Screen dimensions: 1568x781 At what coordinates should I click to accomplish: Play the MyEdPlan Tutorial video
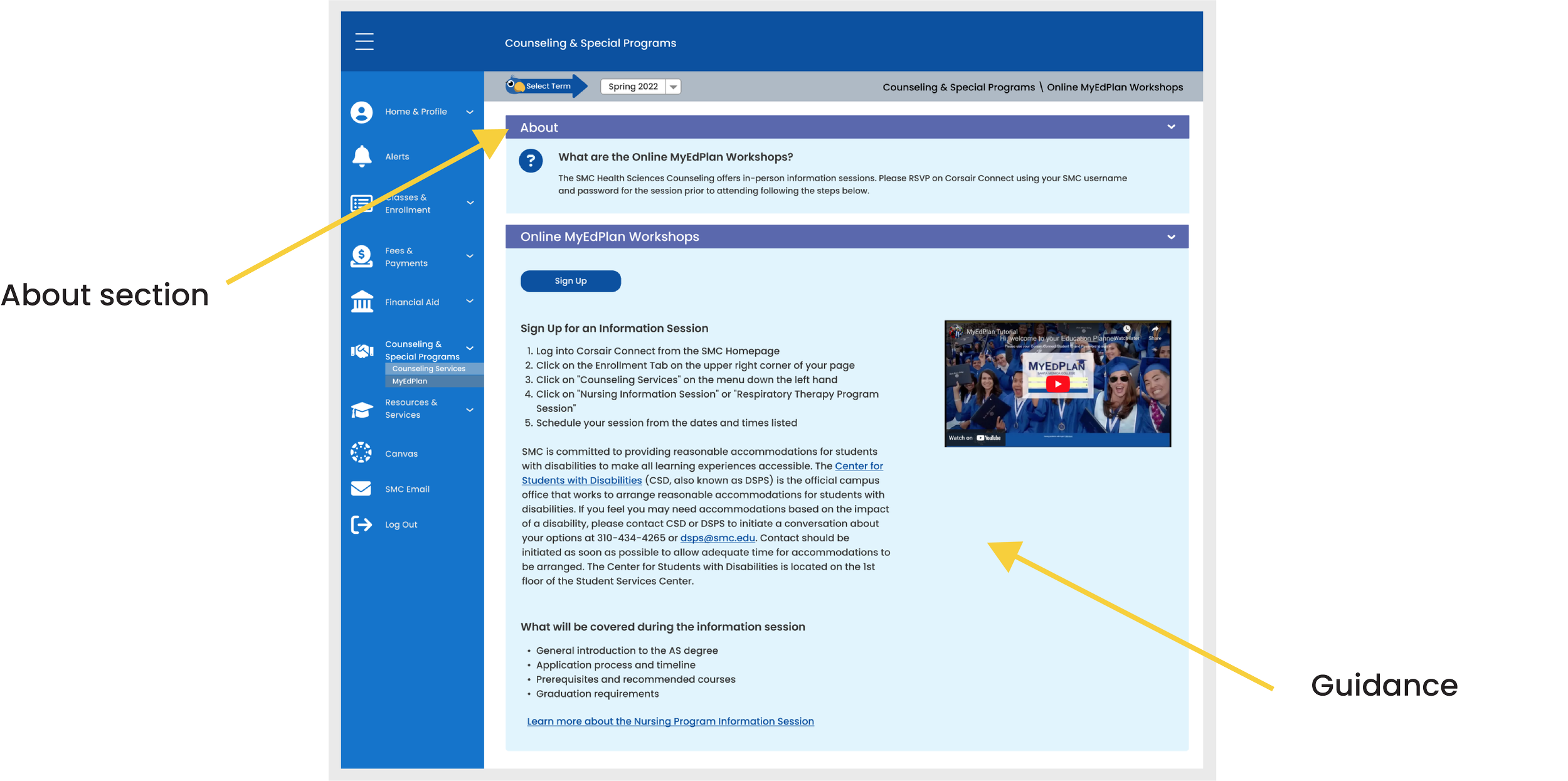(1057, 384)
